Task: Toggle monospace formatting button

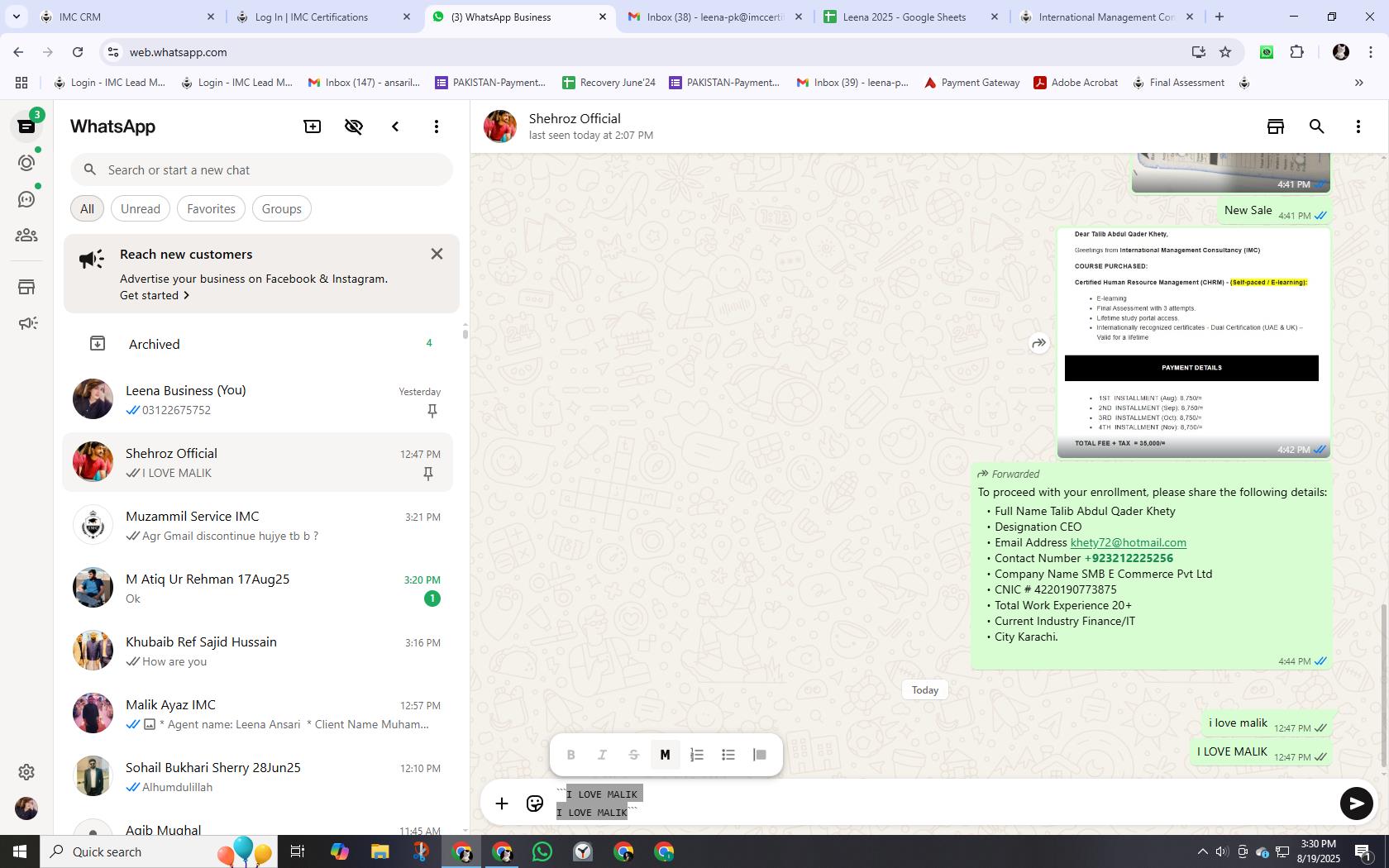Action: pyautogui.click(x=665, y=755)
